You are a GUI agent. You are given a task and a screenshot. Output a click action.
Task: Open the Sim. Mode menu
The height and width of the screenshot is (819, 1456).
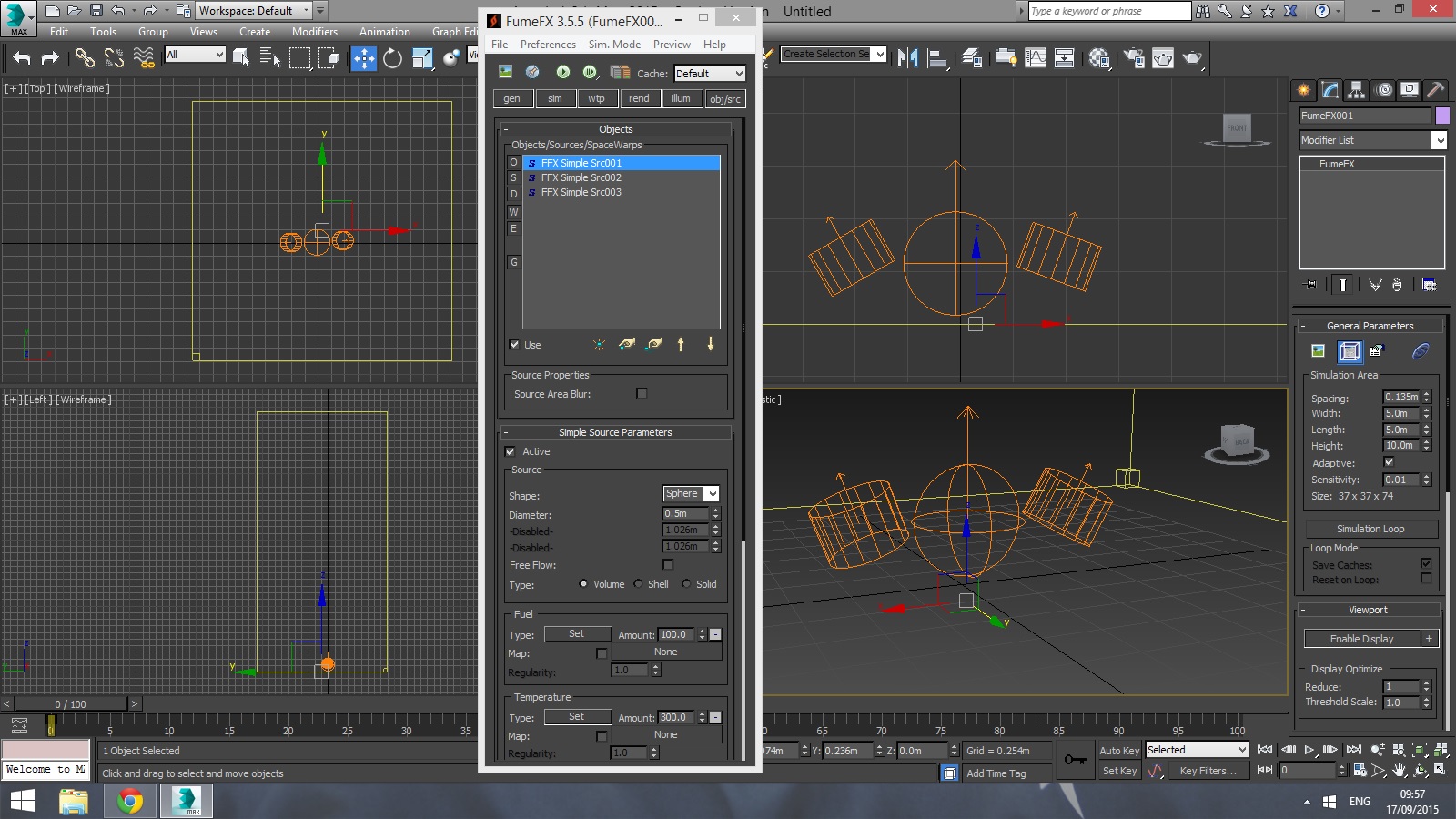click(614, 45)
